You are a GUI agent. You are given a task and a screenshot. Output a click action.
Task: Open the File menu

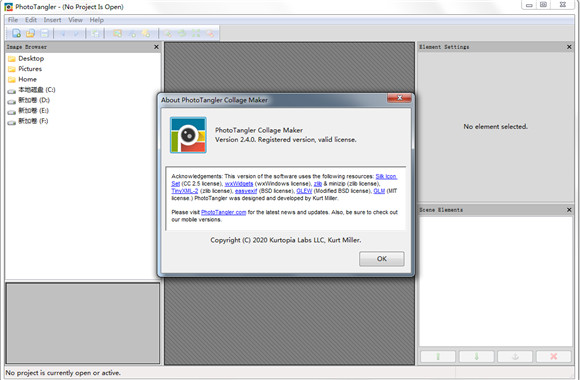13,20
